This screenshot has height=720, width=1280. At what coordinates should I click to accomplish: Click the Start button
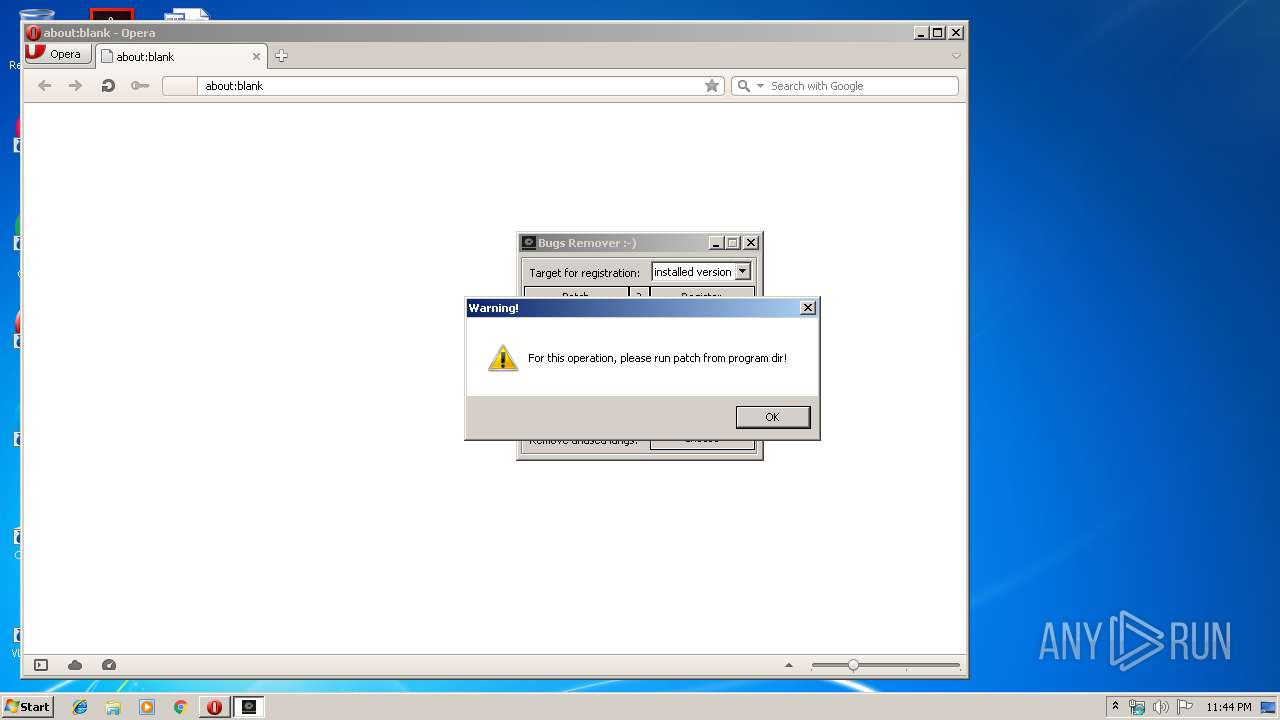tap(27, 707)
